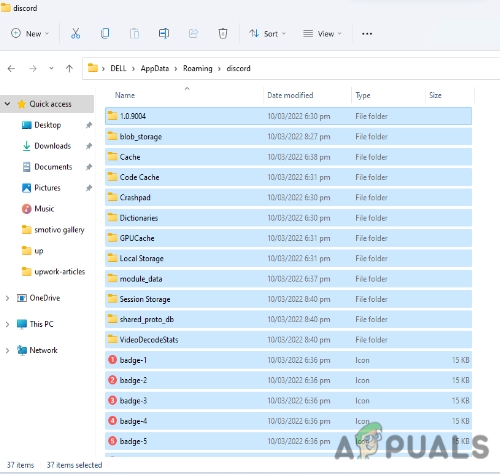
Task: Go forward with the right arrow
Action: 33,69
